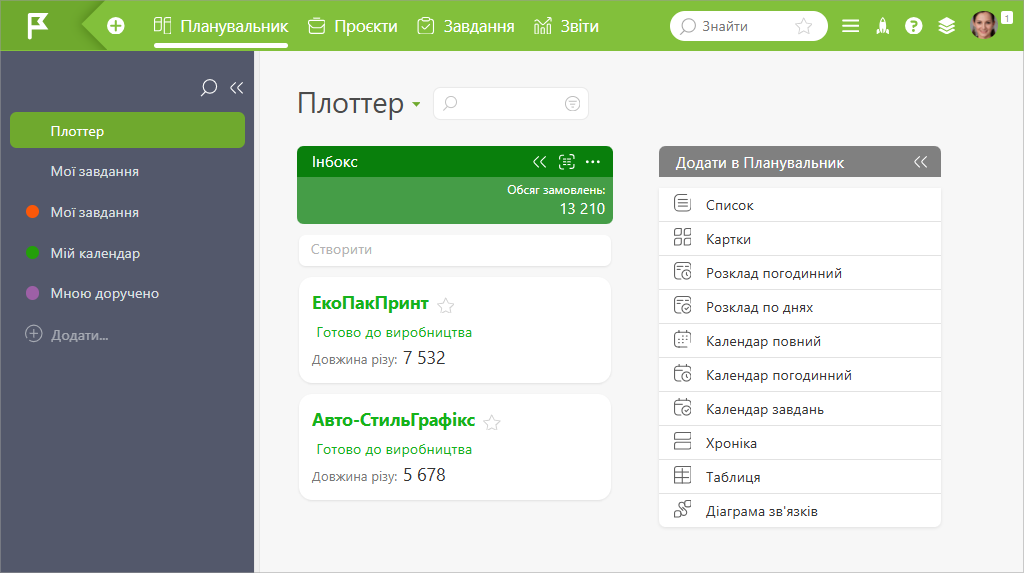Click the sidebar search magnifier icon

tap(208, 88)
